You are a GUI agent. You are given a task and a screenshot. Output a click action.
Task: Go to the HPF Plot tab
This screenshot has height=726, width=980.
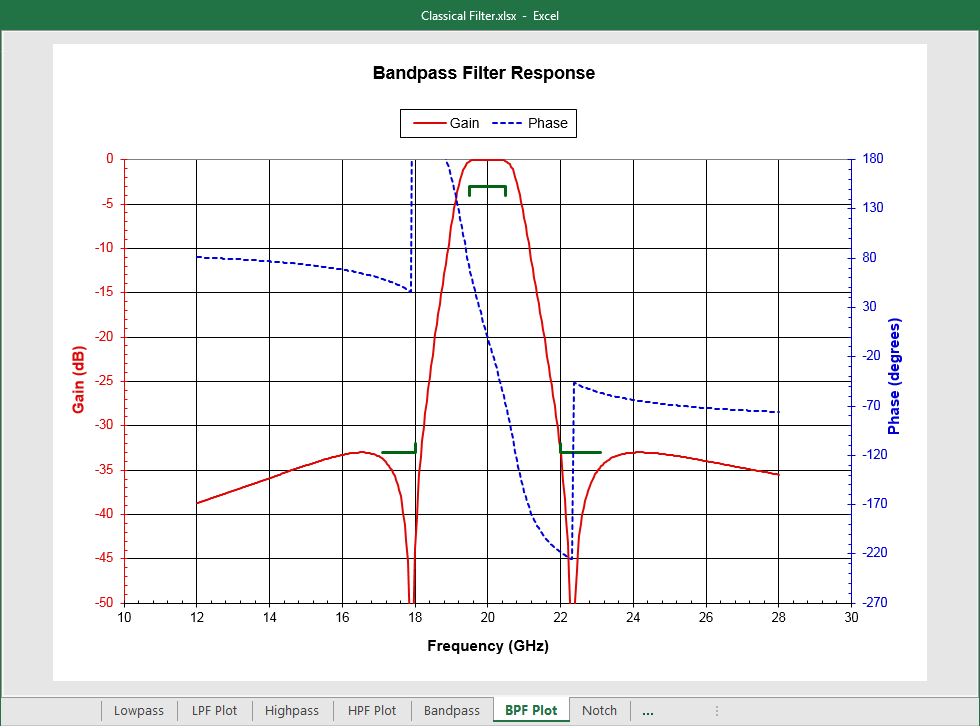tap(371, 711)
